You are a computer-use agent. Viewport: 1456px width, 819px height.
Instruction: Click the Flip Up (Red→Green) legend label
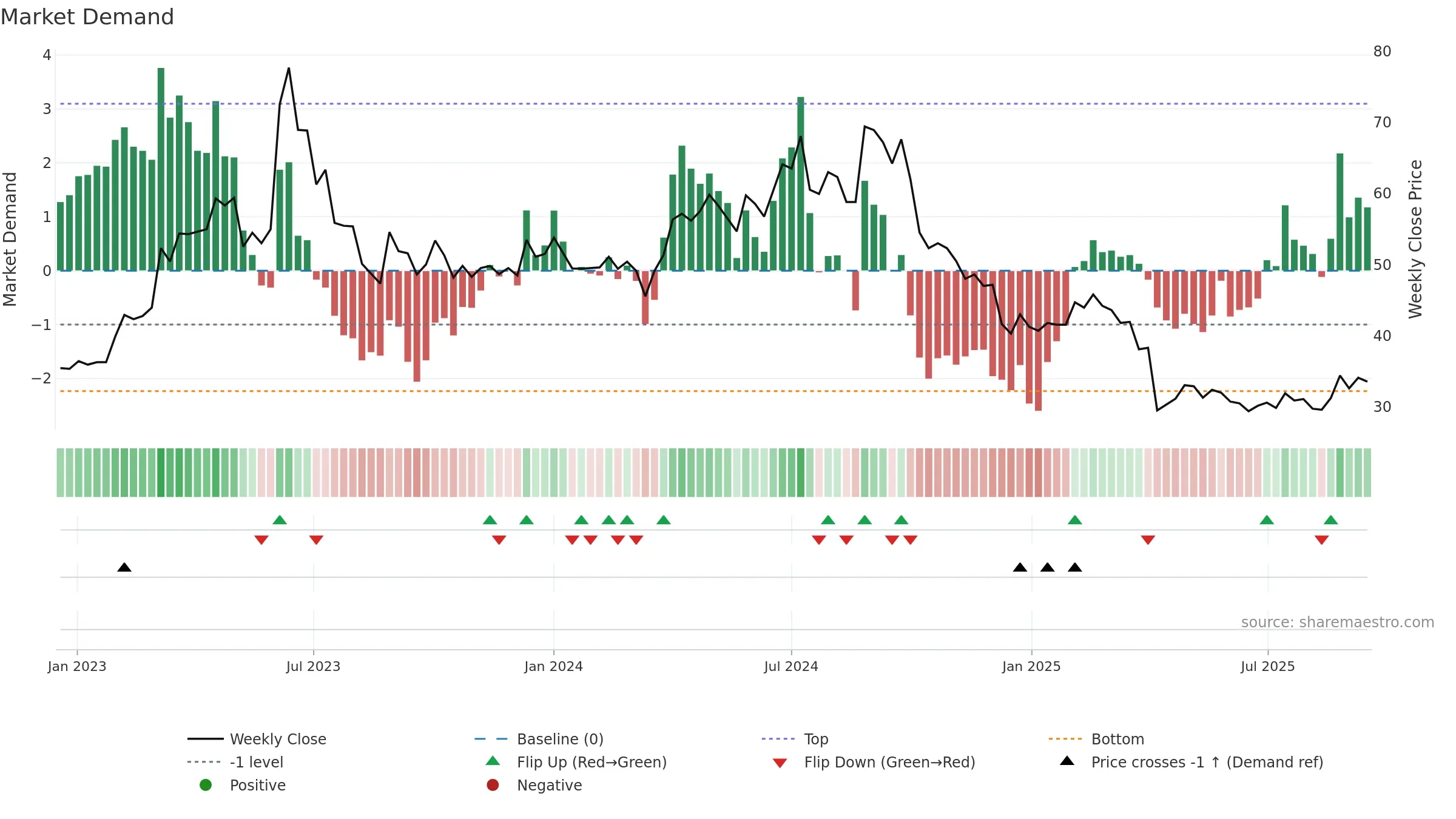(x=591, y=762)
